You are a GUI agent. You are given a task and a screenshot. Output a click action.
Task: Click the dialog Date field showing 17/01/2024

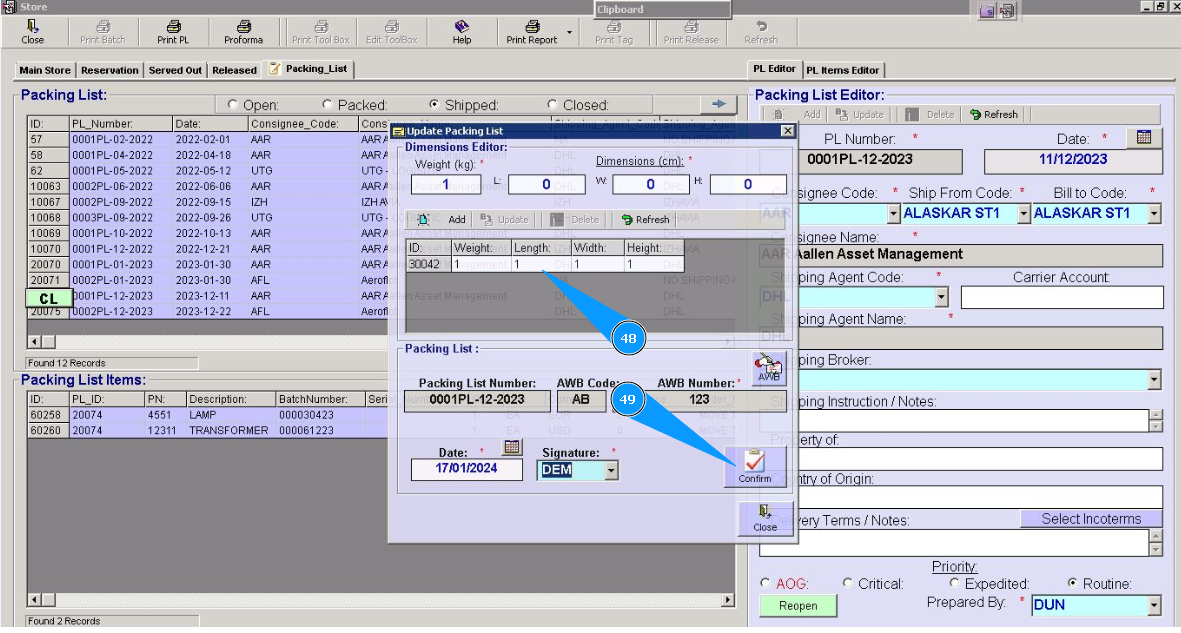(x=466, y=469)
